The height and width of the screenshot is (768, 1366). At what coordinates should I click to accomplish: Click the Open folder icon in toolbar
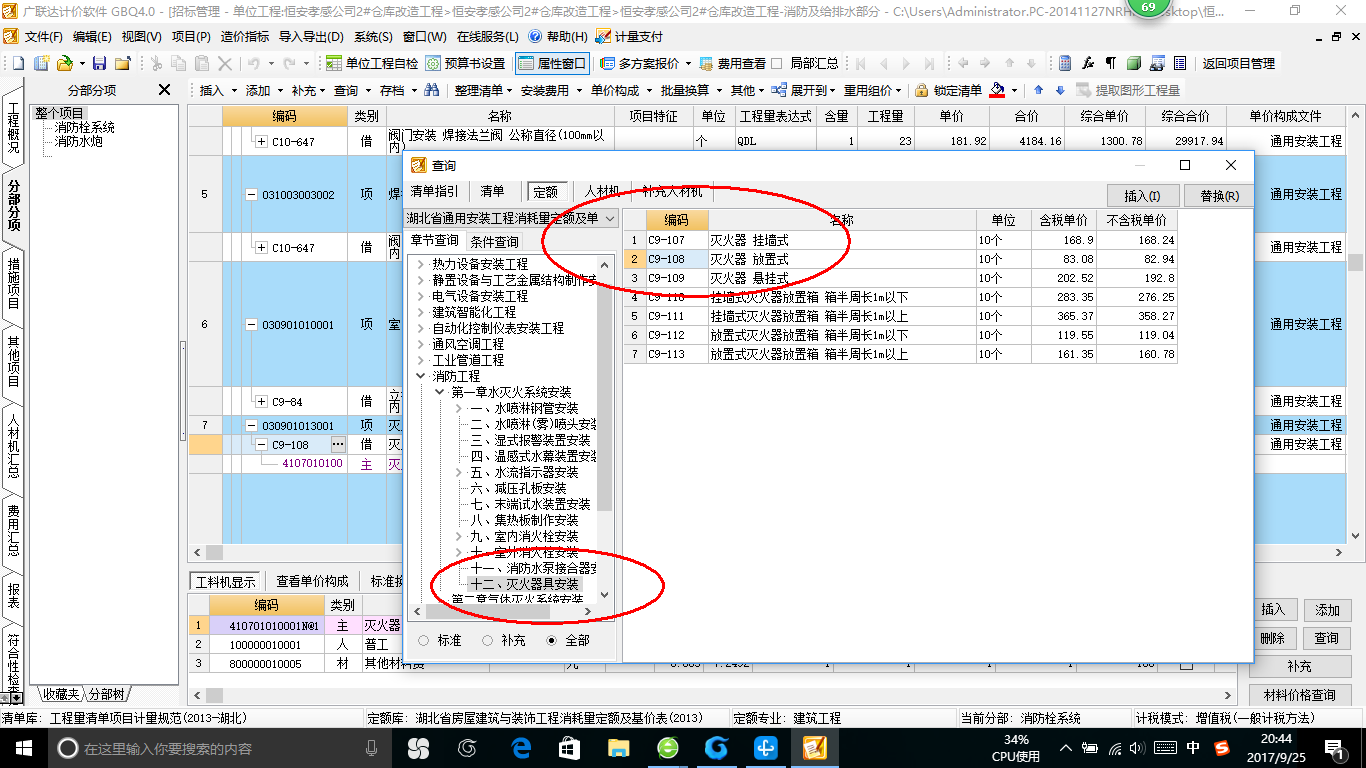point(65,63)
